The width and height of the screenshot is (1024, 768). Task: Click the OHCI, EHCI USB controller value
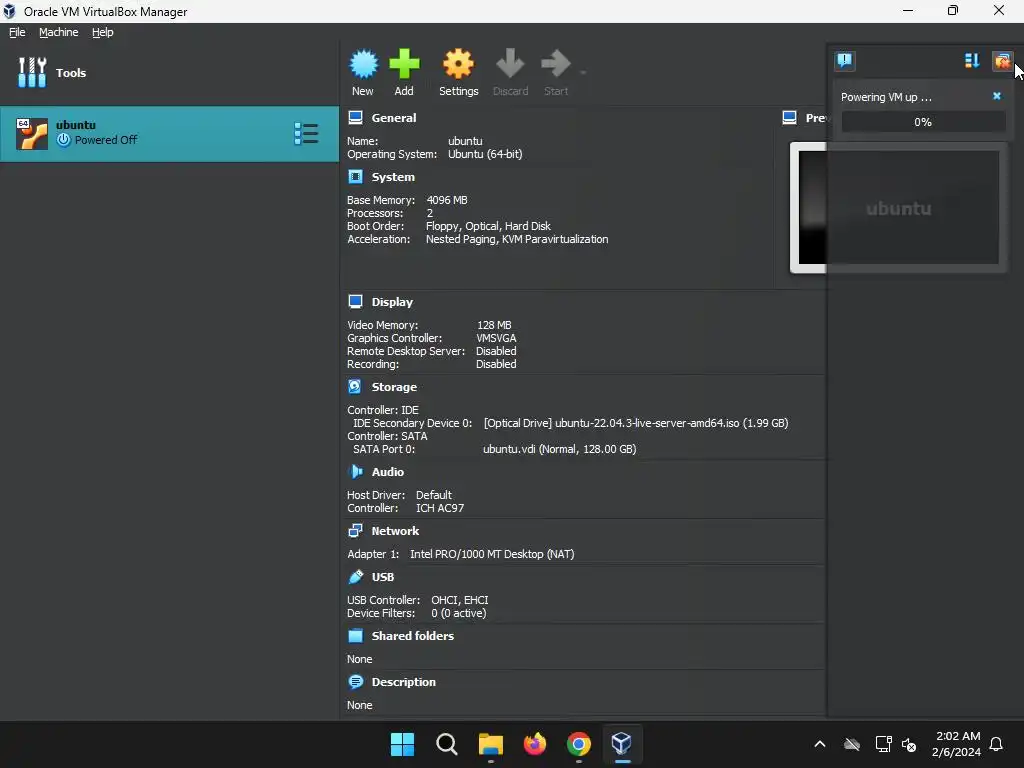point(459,600)
